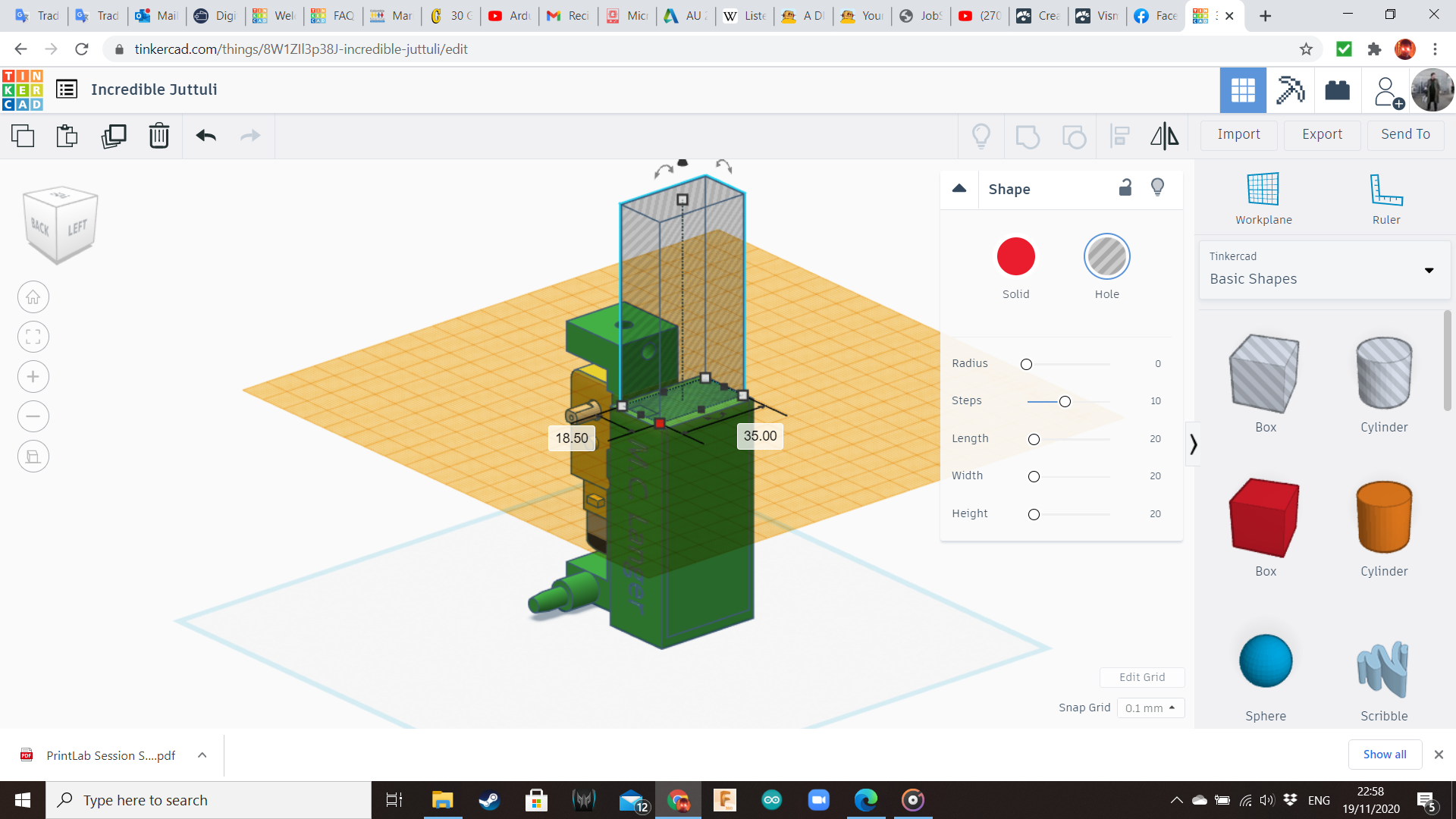
Task: Open the Snap Grid dropdown
Action: tap(1150, 708)
